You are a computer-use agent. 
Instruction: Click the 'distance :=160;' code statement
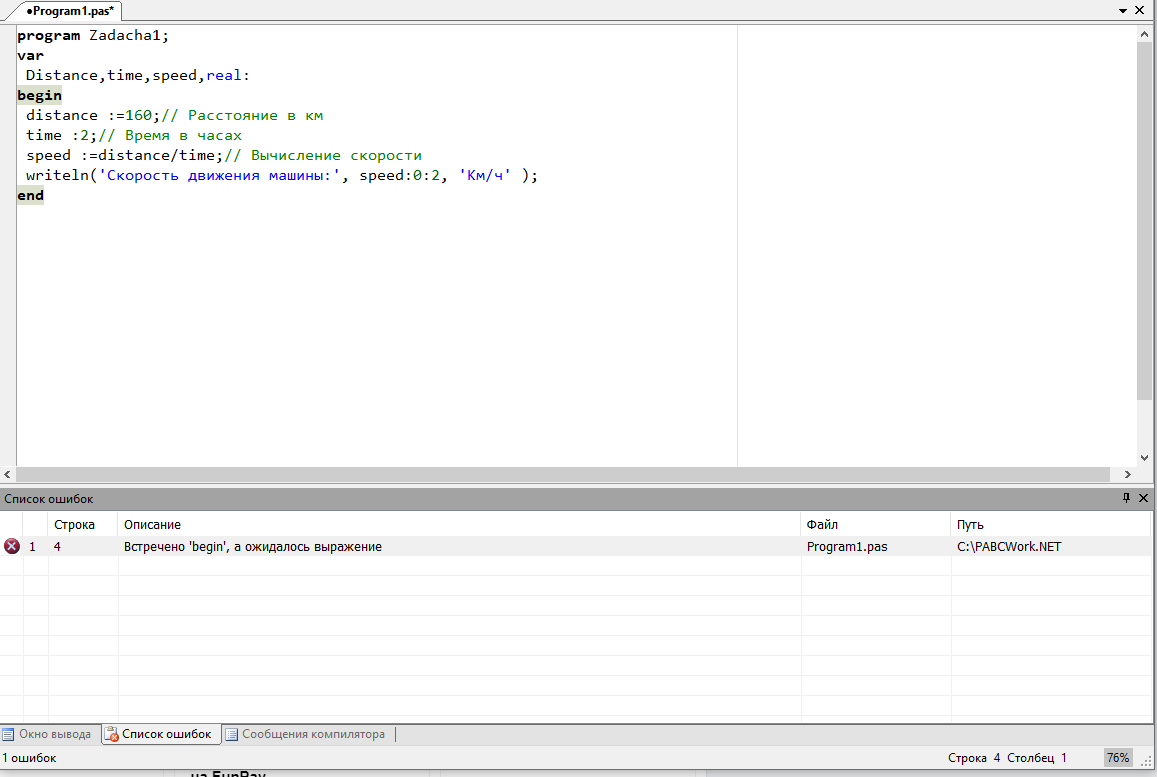pyautogui.click(x=92, y=115)
